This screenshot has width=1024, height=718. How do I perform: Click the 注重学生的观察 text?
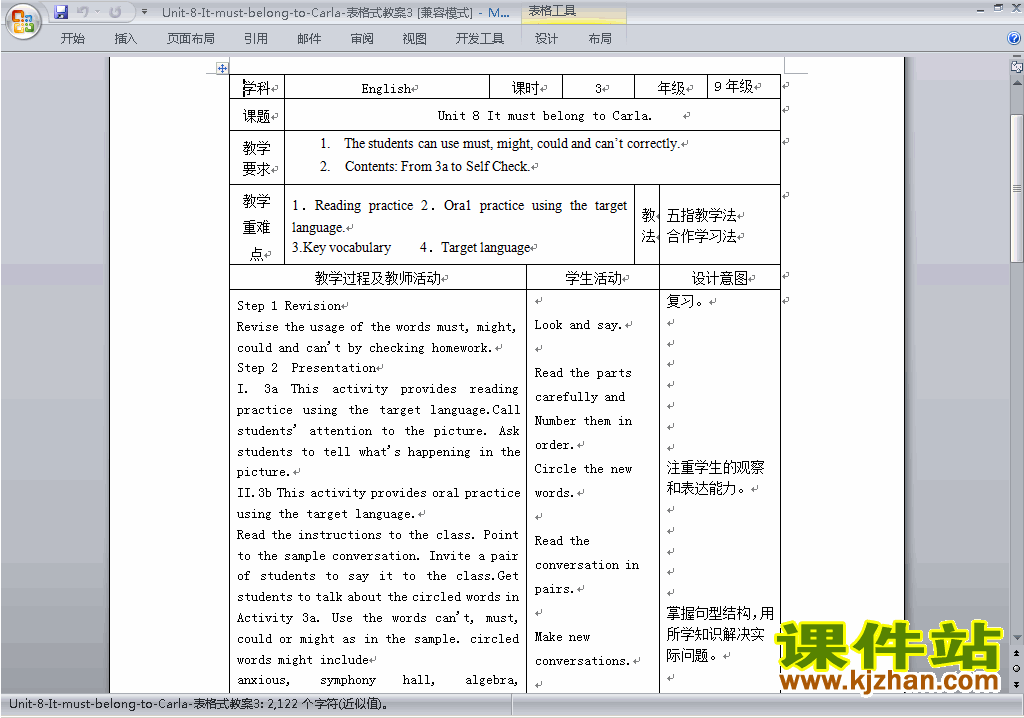pyautogui.click(x=715, y=467)
